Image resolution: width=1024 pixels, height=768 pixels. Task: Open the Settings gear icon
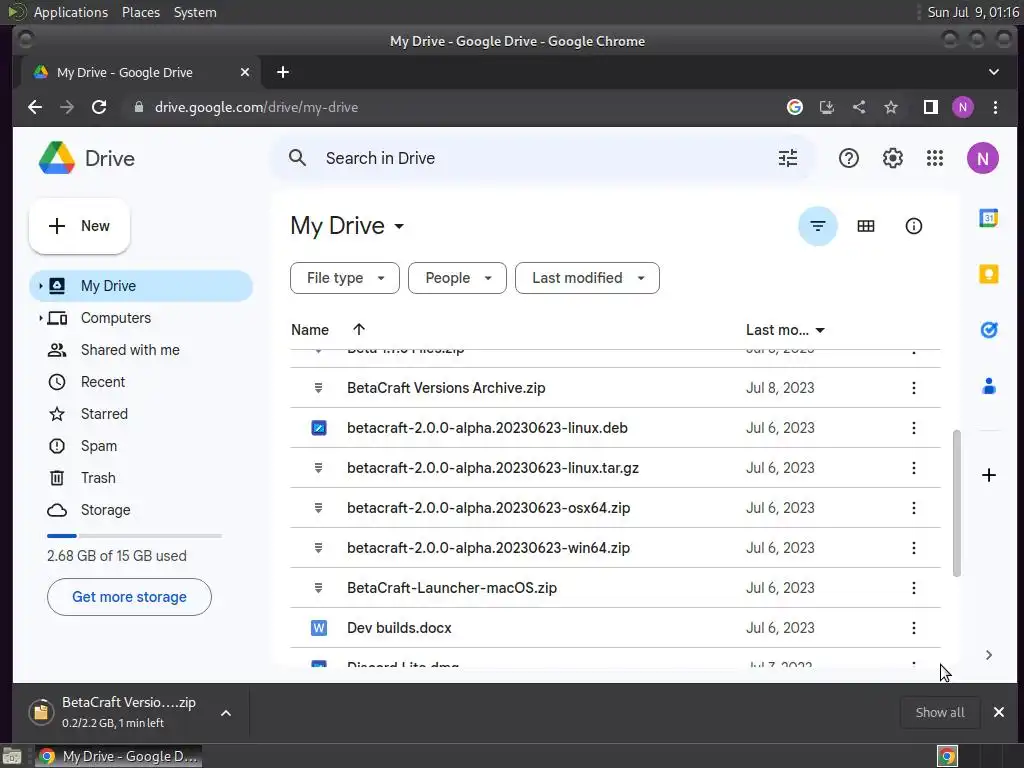[892, 158]
